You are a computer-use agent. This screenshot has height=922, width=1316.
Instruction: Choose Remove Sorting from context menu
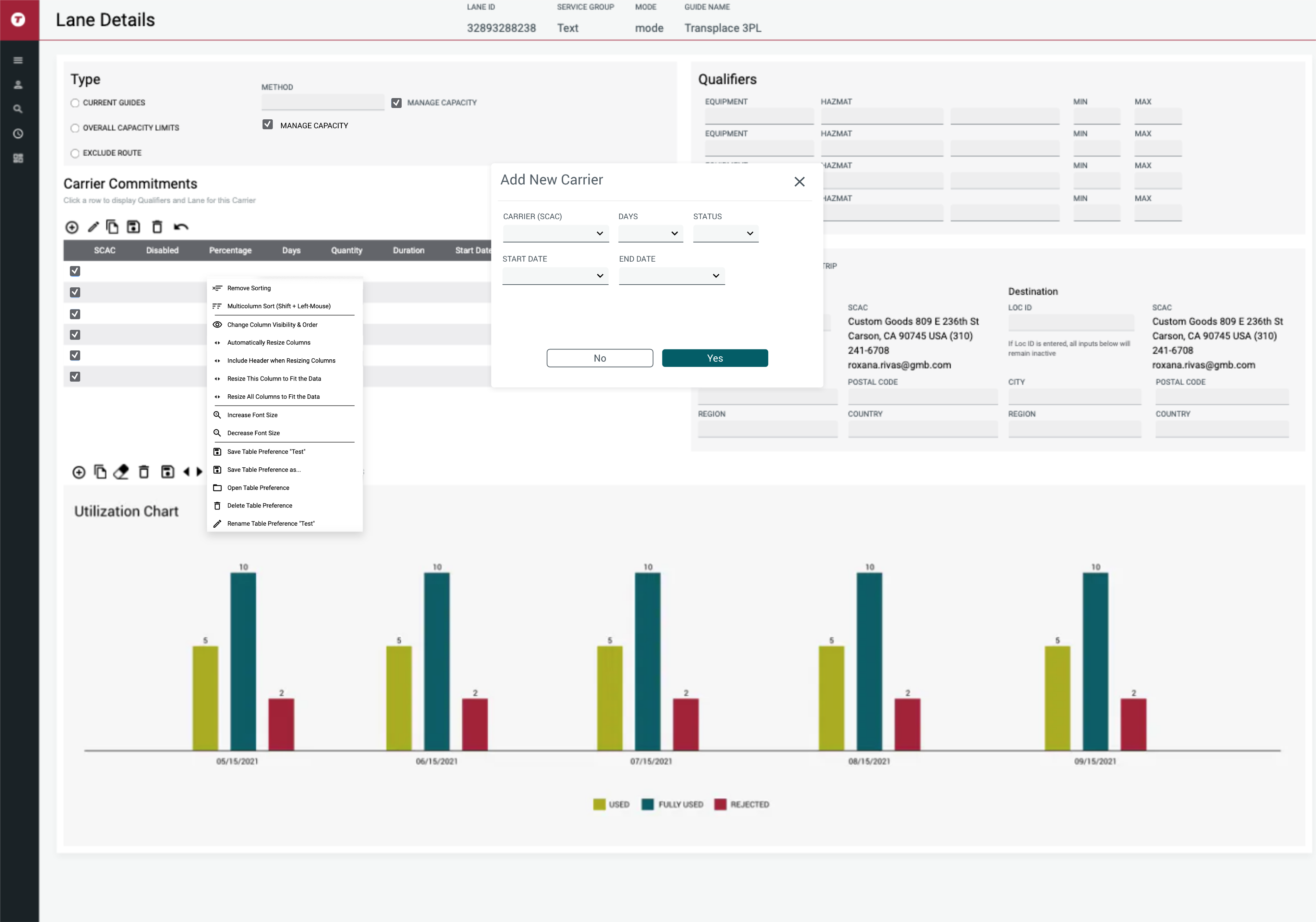pyautogui.click(x=285, y=288)
